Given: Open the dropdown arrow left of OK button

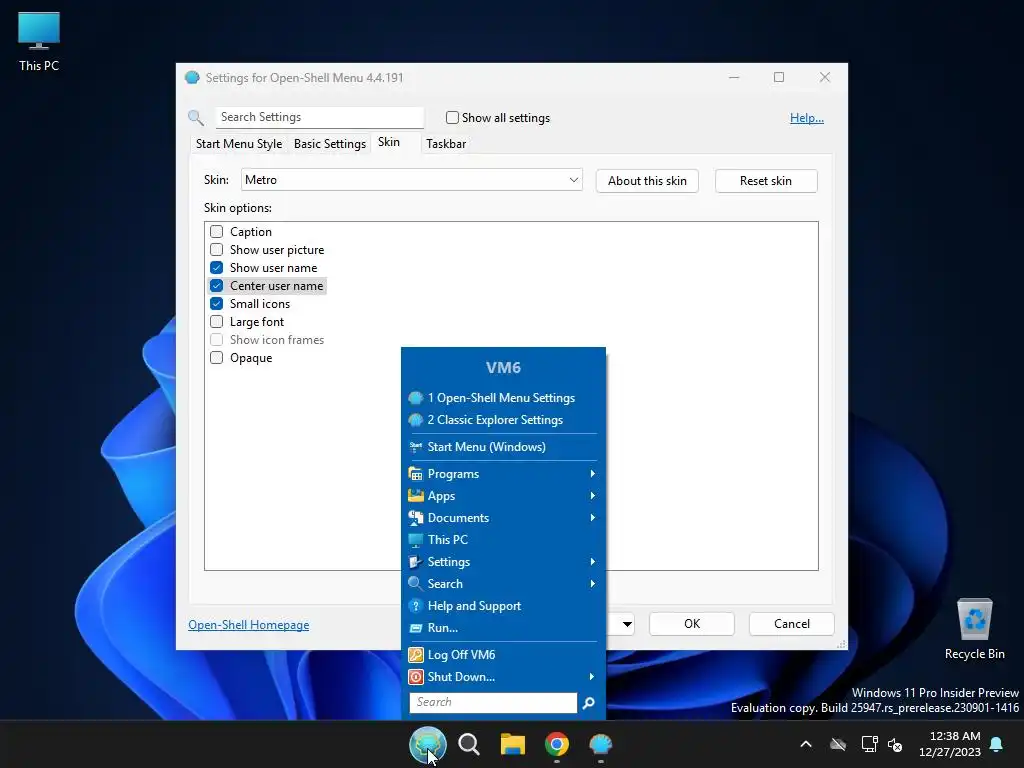Looking at the screenshot, I should coord(626,624).
